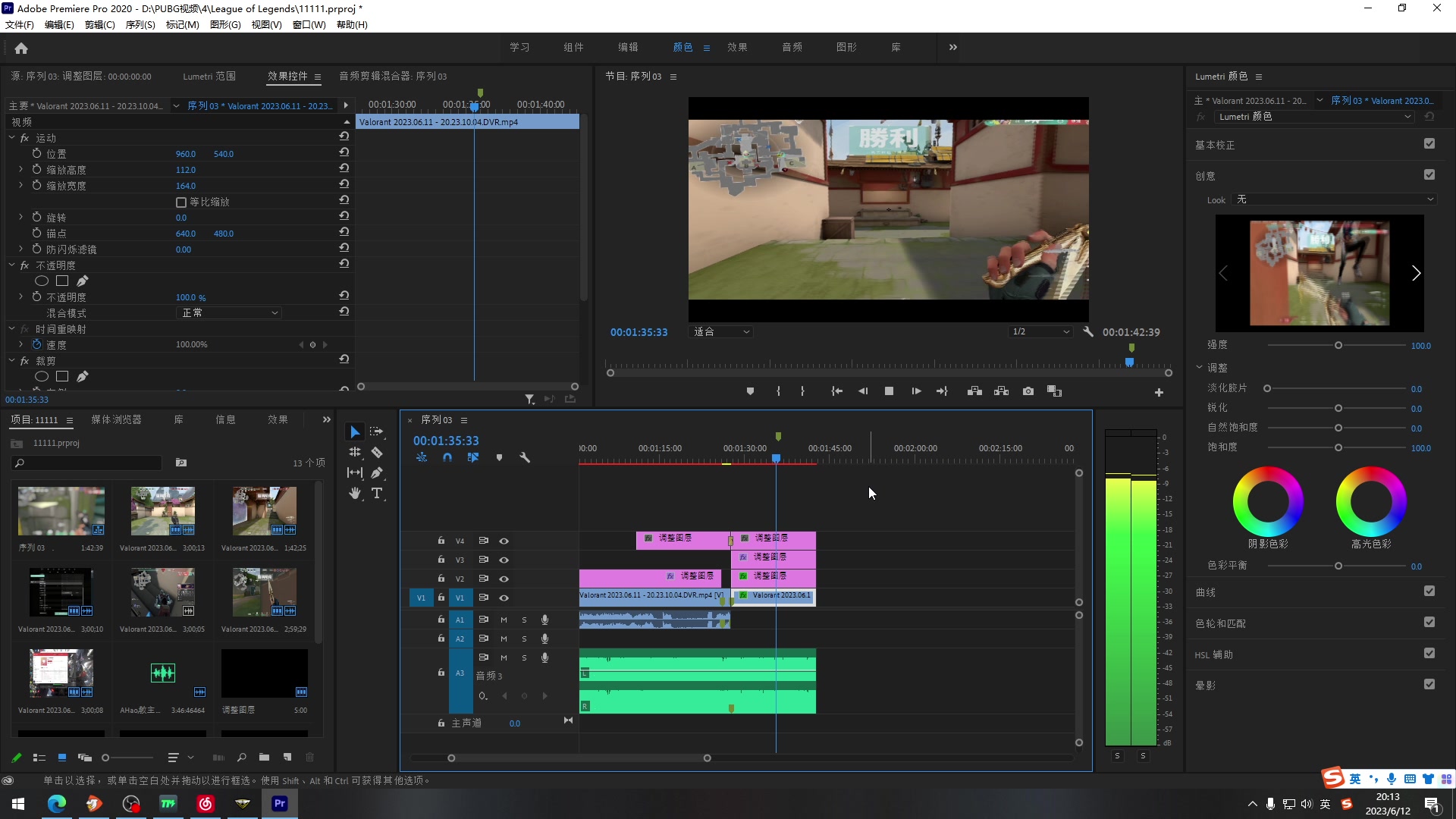
Task: Stop playback in program monitor
Action: 889,391
